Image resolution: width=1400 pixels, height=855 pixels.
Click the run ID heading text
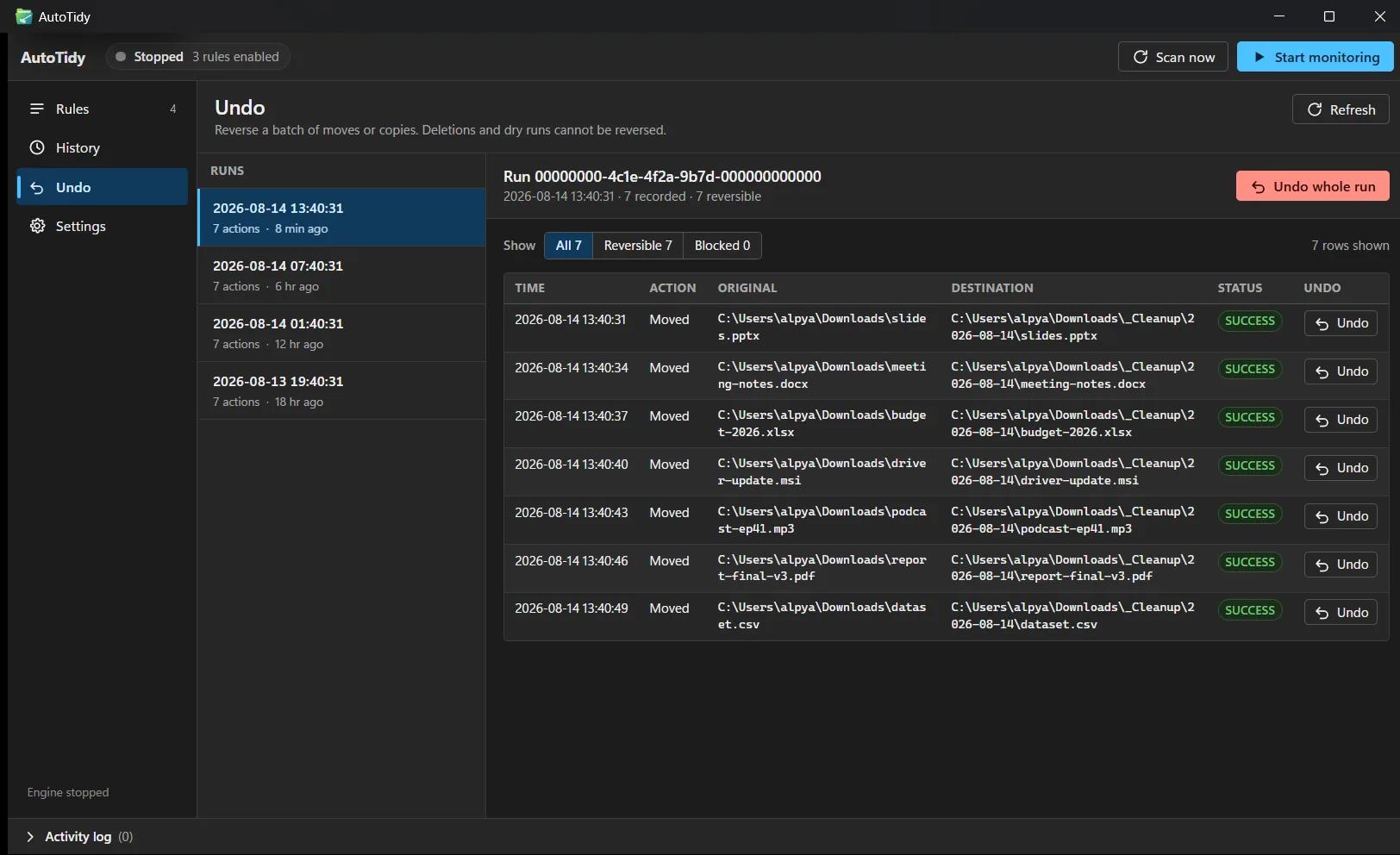point(662,177)
